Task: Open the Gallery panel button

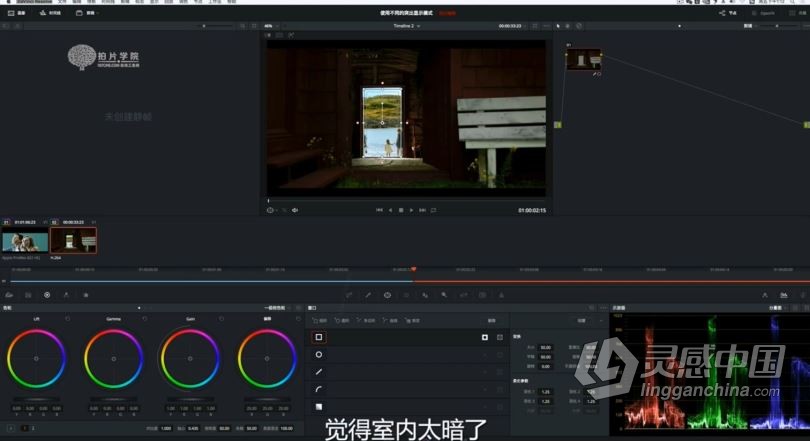Action: [x=17, y=13]
